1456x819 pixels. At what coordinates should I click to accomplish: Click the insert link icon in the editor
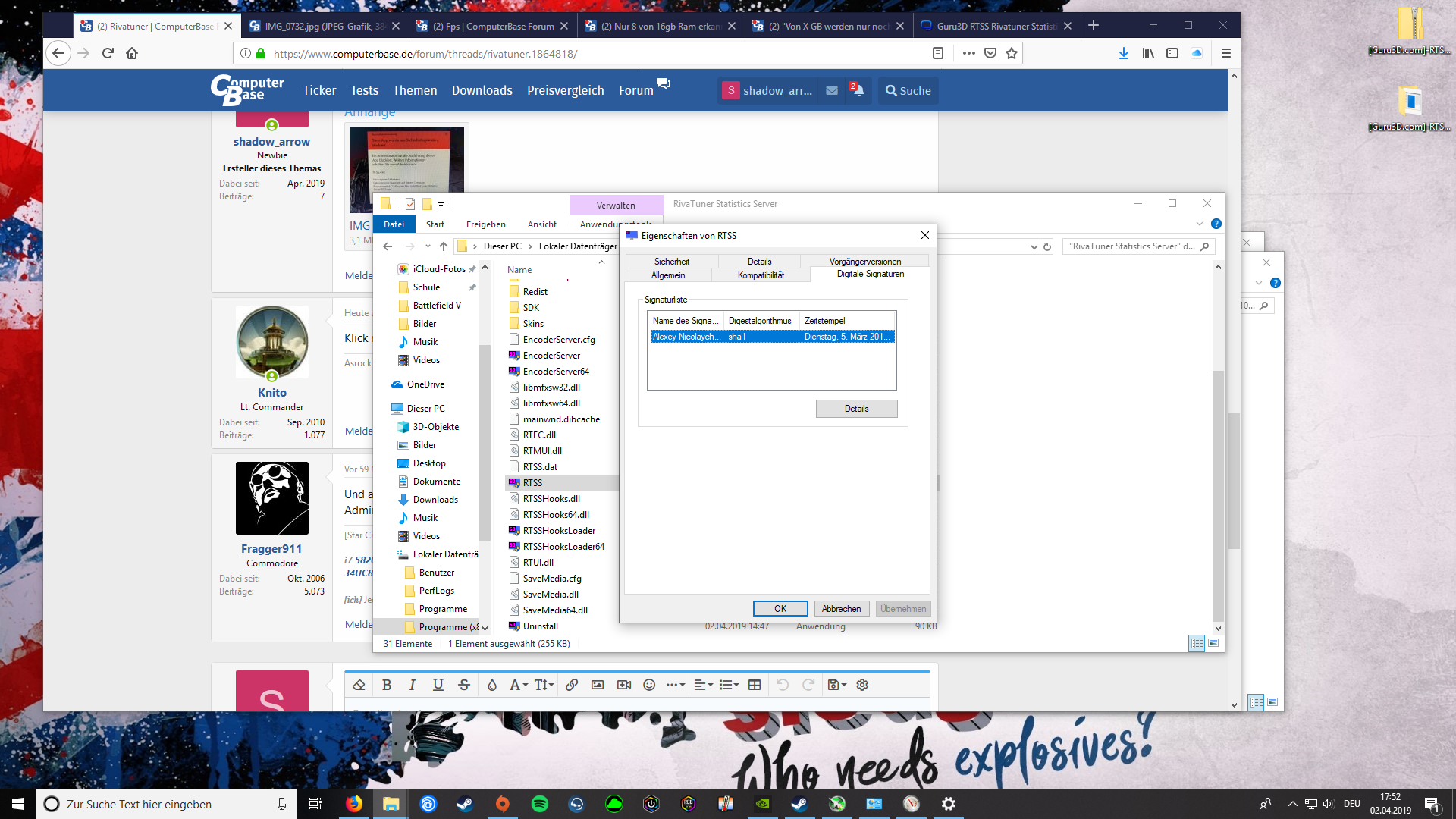tap(572, 685)
